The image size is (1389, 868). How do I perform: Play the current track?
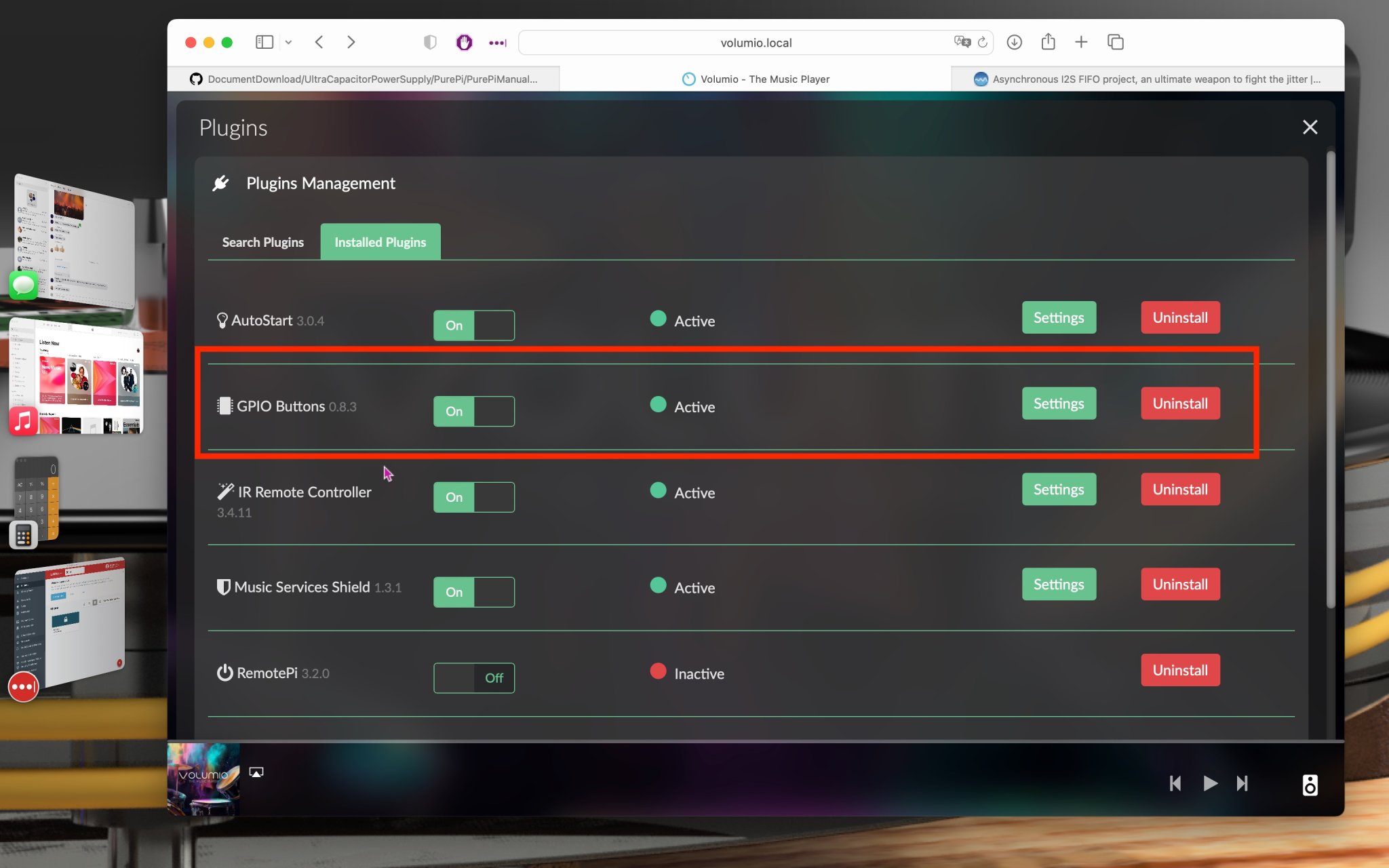click(x=1210, y=784)
